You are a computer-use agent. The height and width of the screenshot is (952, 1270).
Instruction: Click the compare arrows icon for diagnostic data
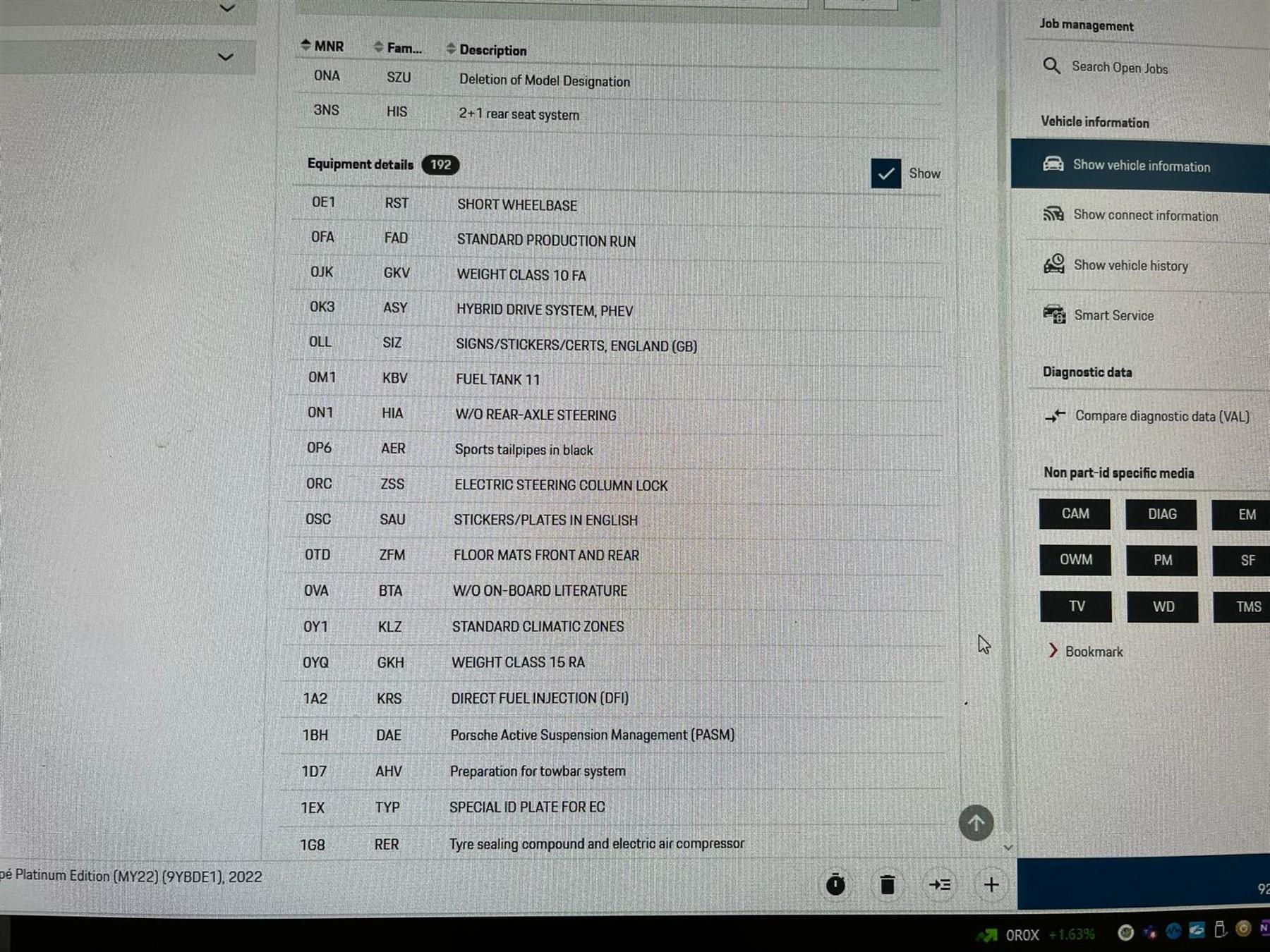[x=1055, y=415]
